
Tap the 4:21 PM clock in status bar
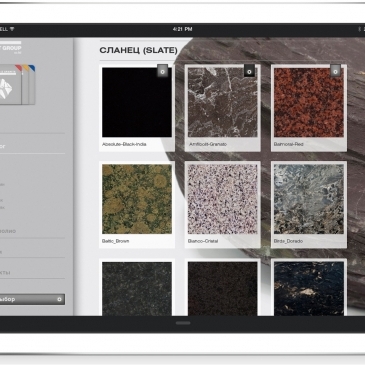coord(182,29)
